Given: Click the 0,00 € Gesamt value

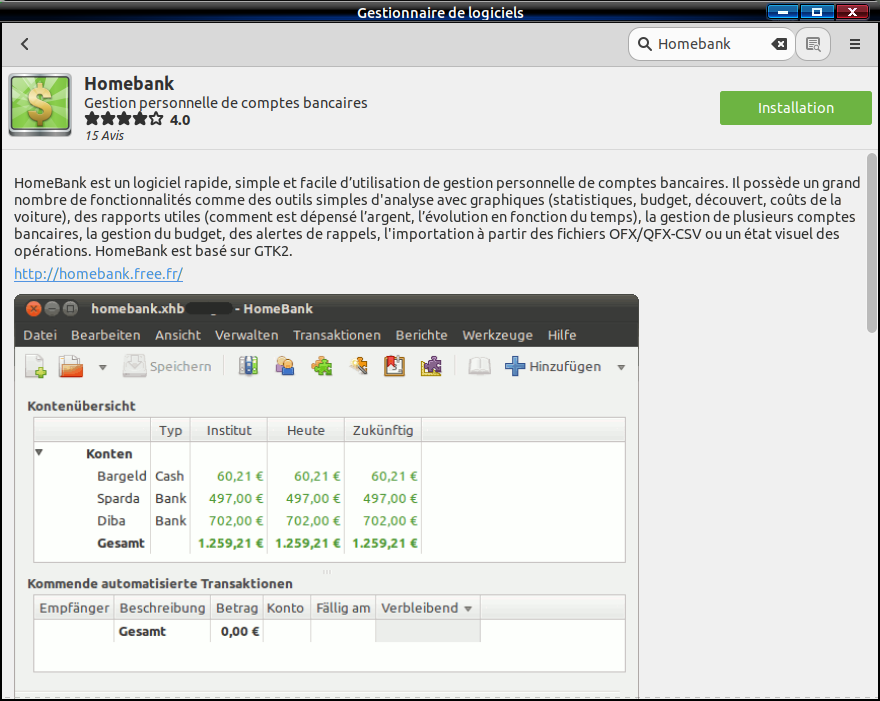Looking at the screenshot, I should (x=240, y=631).
